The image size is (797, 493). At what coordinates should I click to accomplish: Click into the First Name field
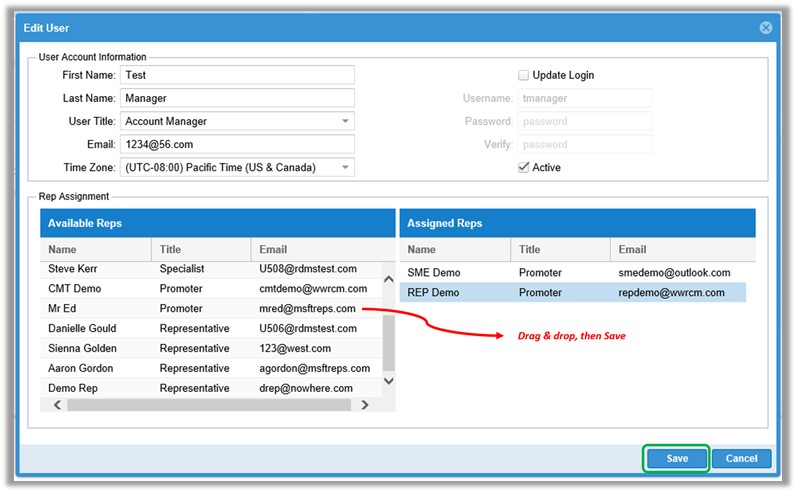point(236,75)
